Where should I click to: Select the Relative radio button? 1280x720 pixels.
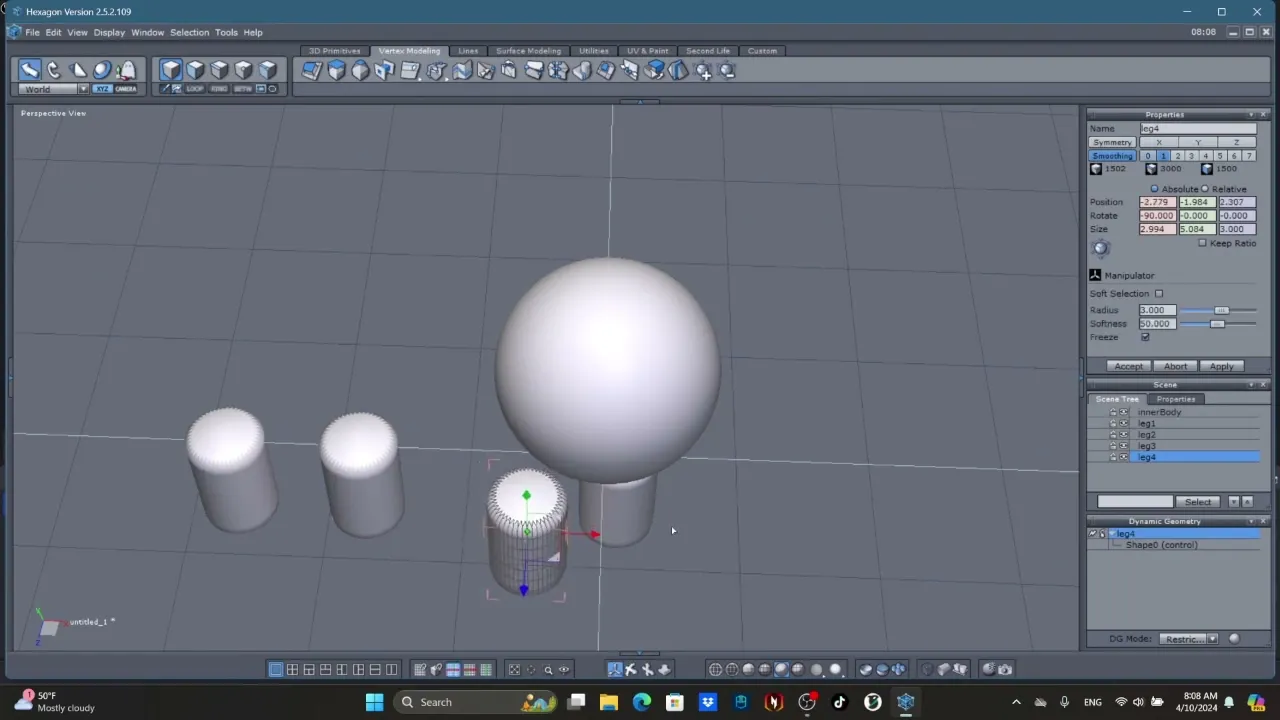pyautogui.click(x=1205, y=189)
